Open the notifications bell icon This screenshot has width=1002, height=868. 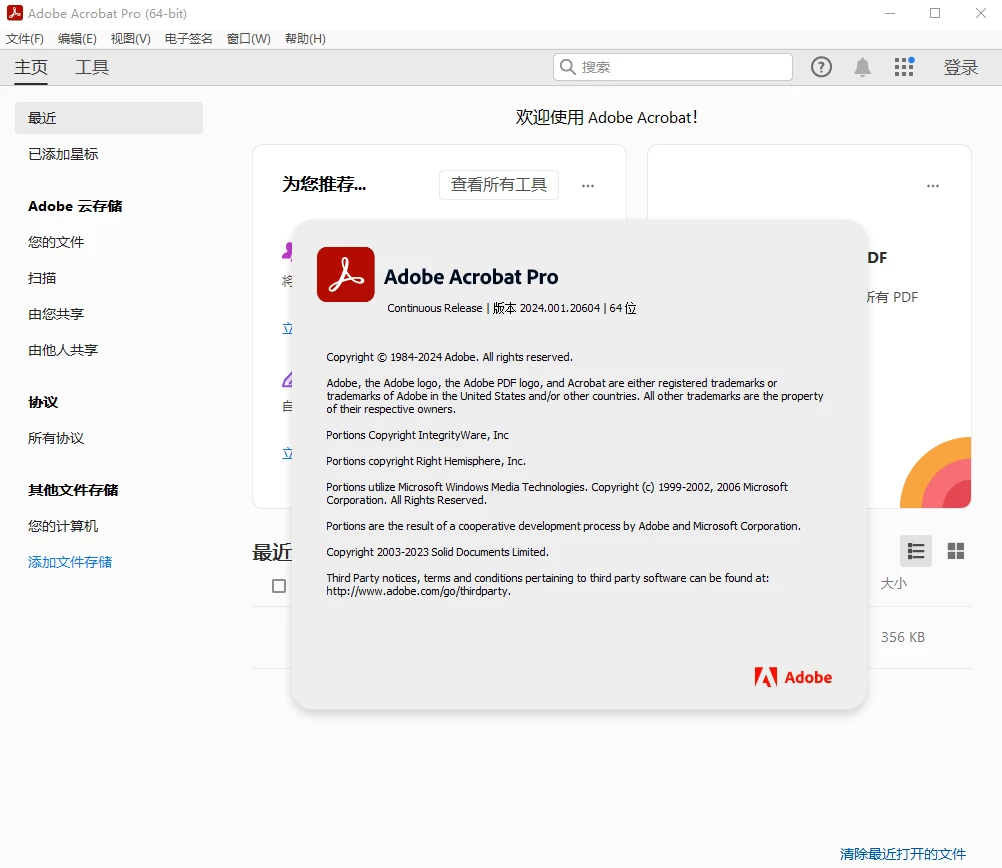click(863, 67)
